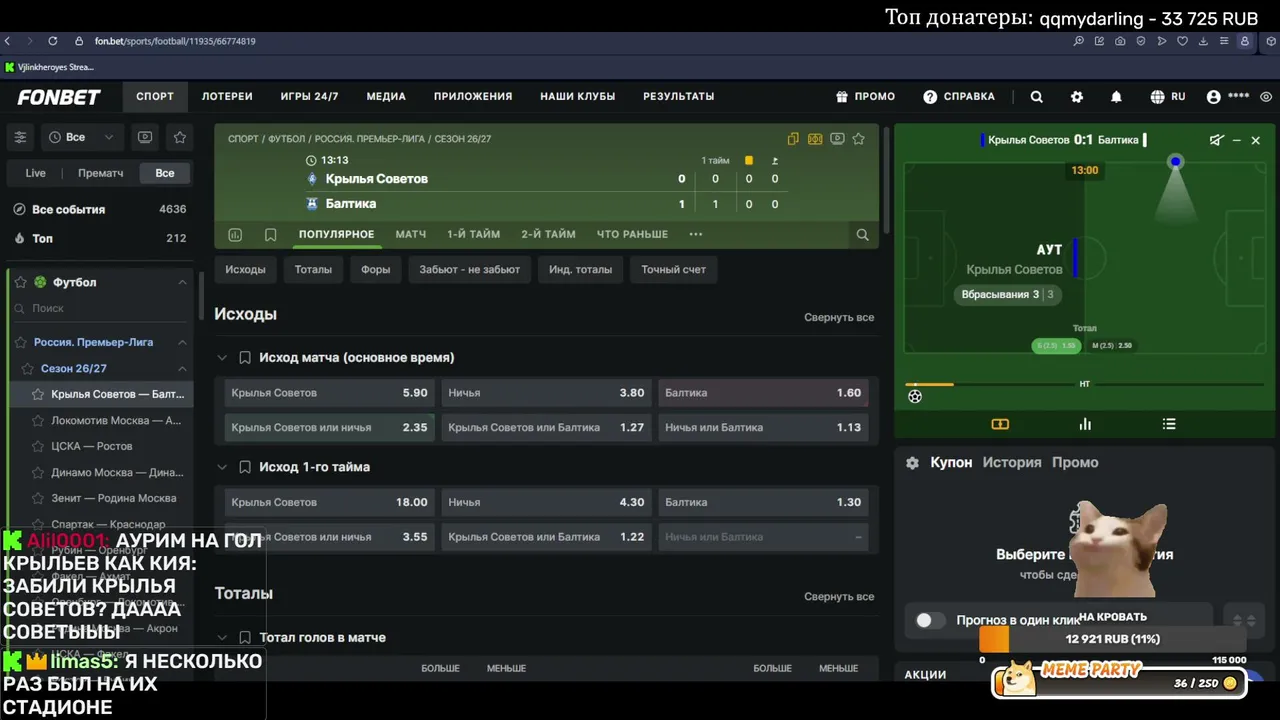1280x720 pixels.
Task: Copy match link icon in event header
Action: pos(793,139)
